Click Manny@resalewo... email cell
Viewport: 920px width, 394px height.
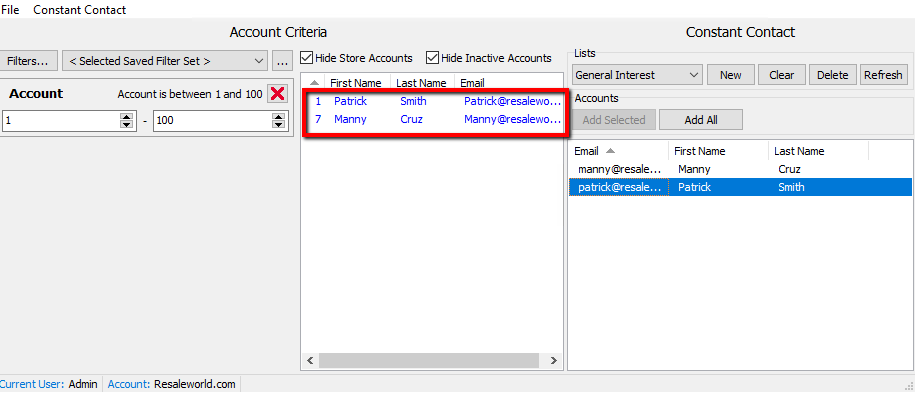[x=512, y=119]
